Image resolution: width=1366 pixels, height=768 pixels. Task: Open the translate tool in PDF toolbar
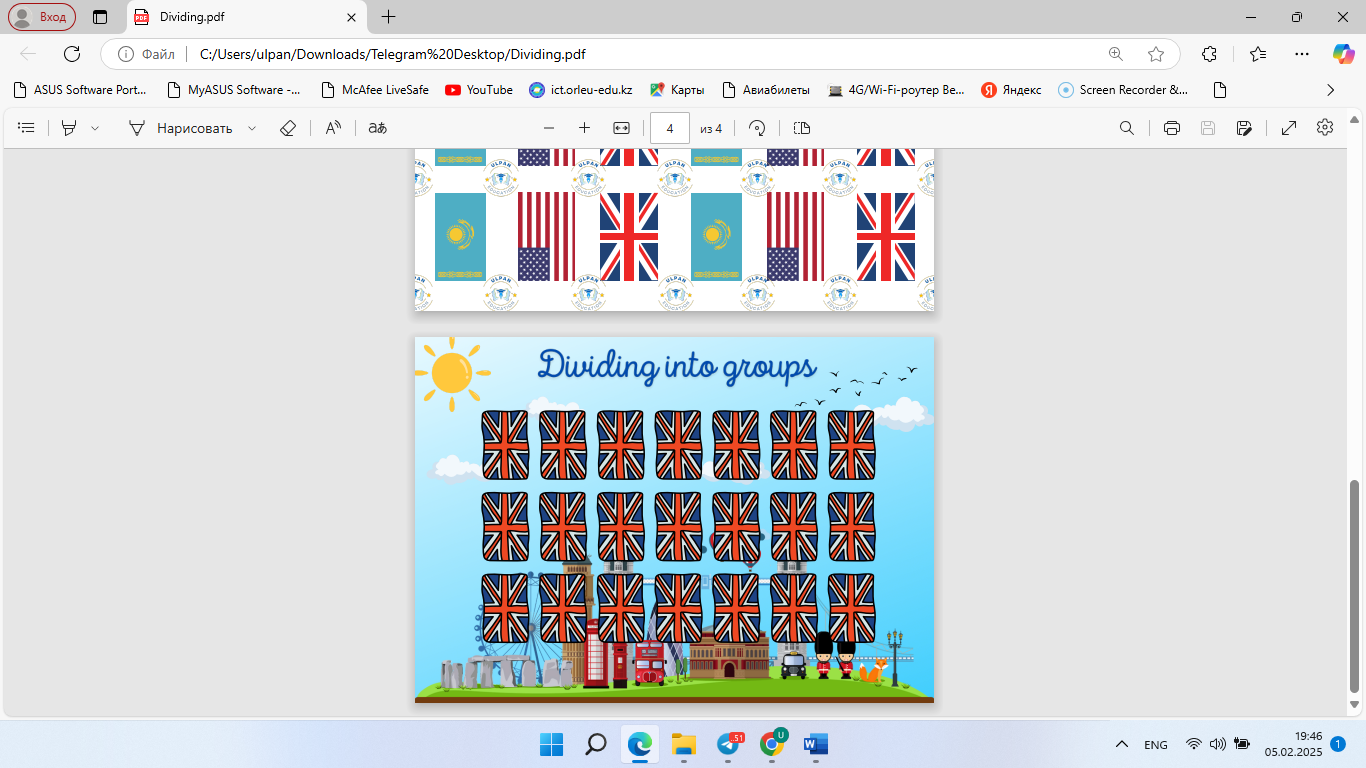click(x=377, y=128)
